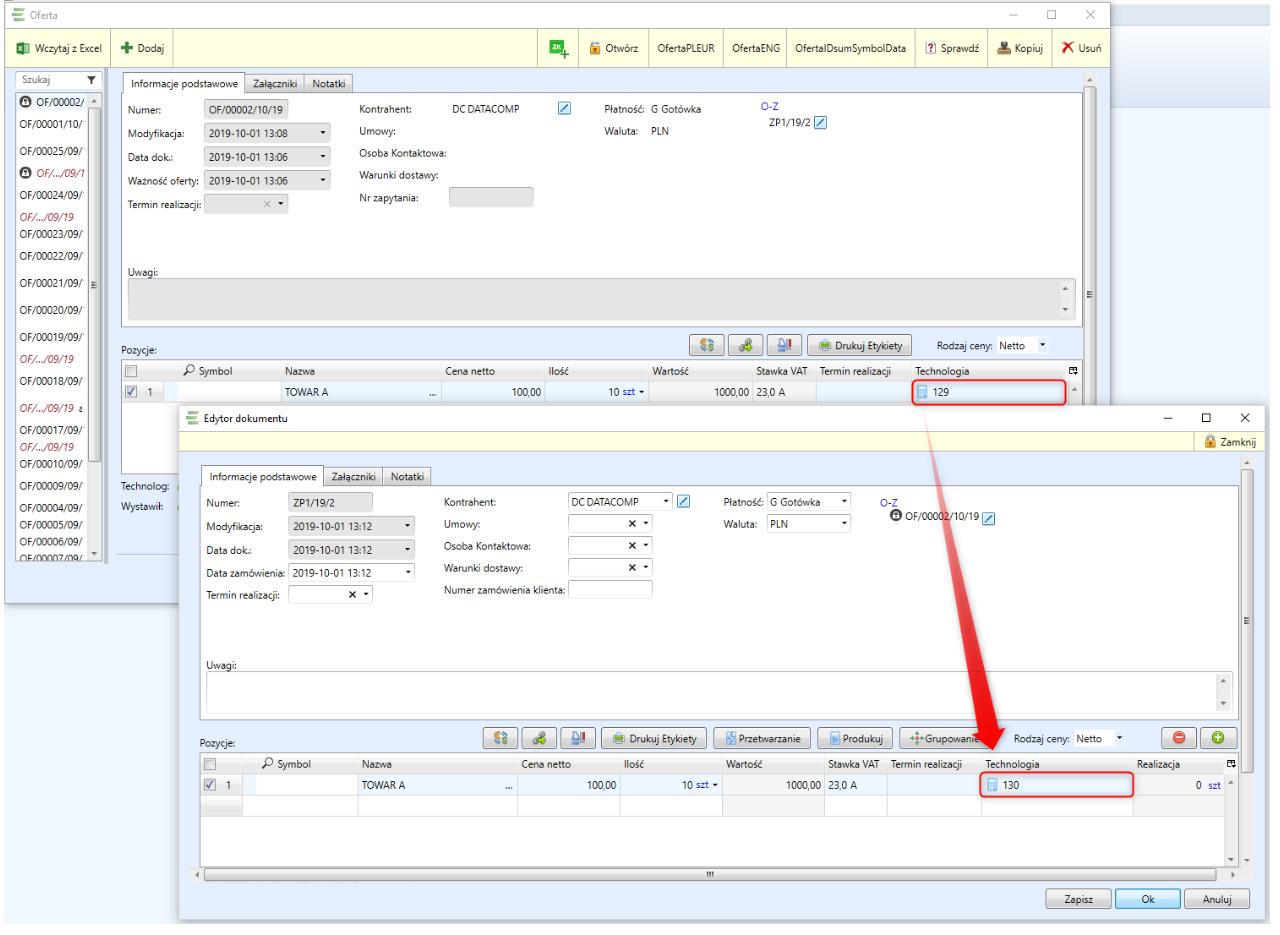The height and width of the screenshot is (935, 1280).
Task: Open column chooser icon in Edytor grid
Action: click(1231, 764)
